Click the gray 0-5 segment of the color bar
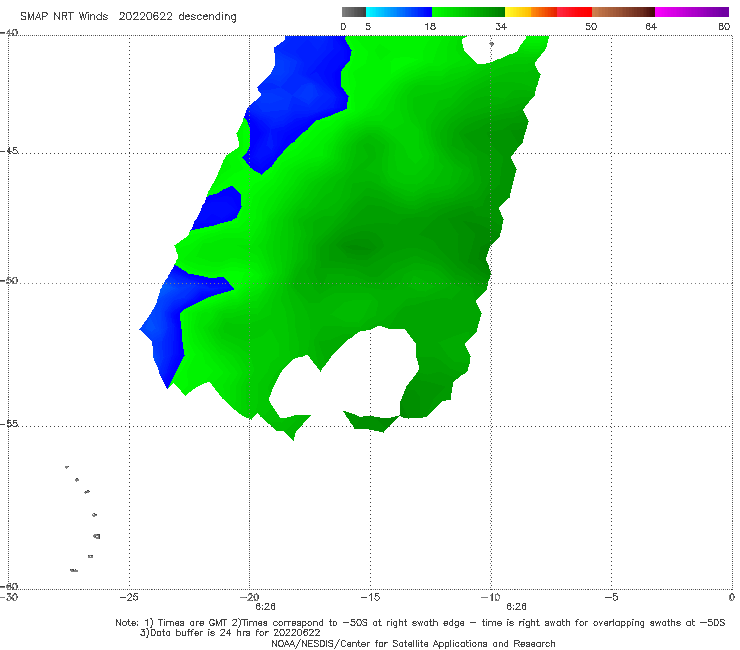This screenshot has width=740, height=650. tap(354, 12)
